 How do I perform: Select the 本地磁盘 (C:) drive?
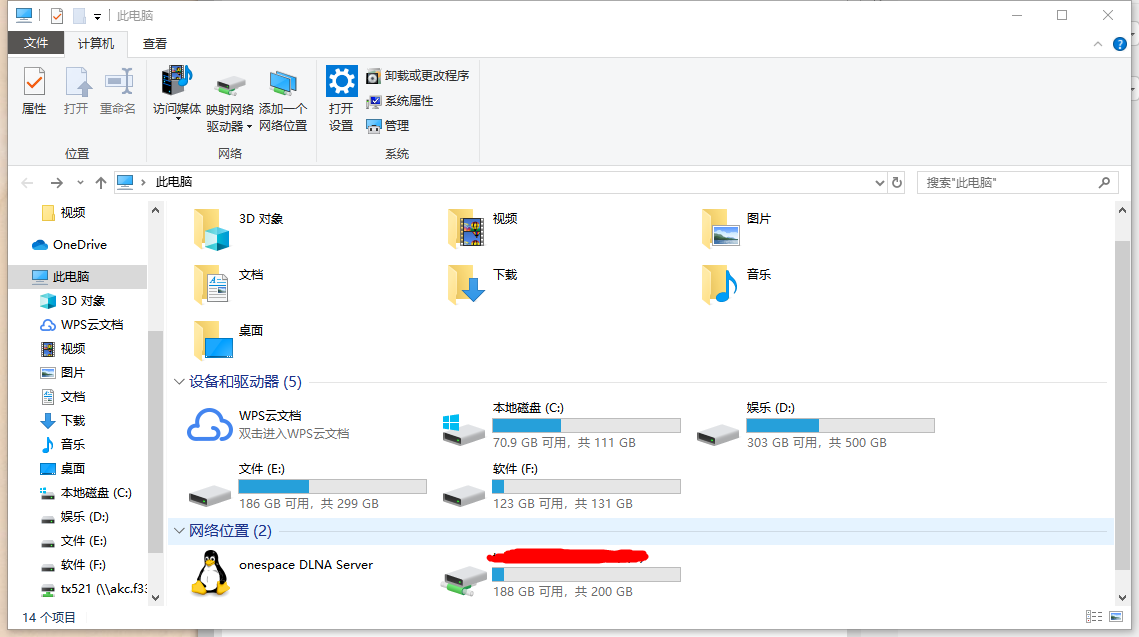(464, 426)
